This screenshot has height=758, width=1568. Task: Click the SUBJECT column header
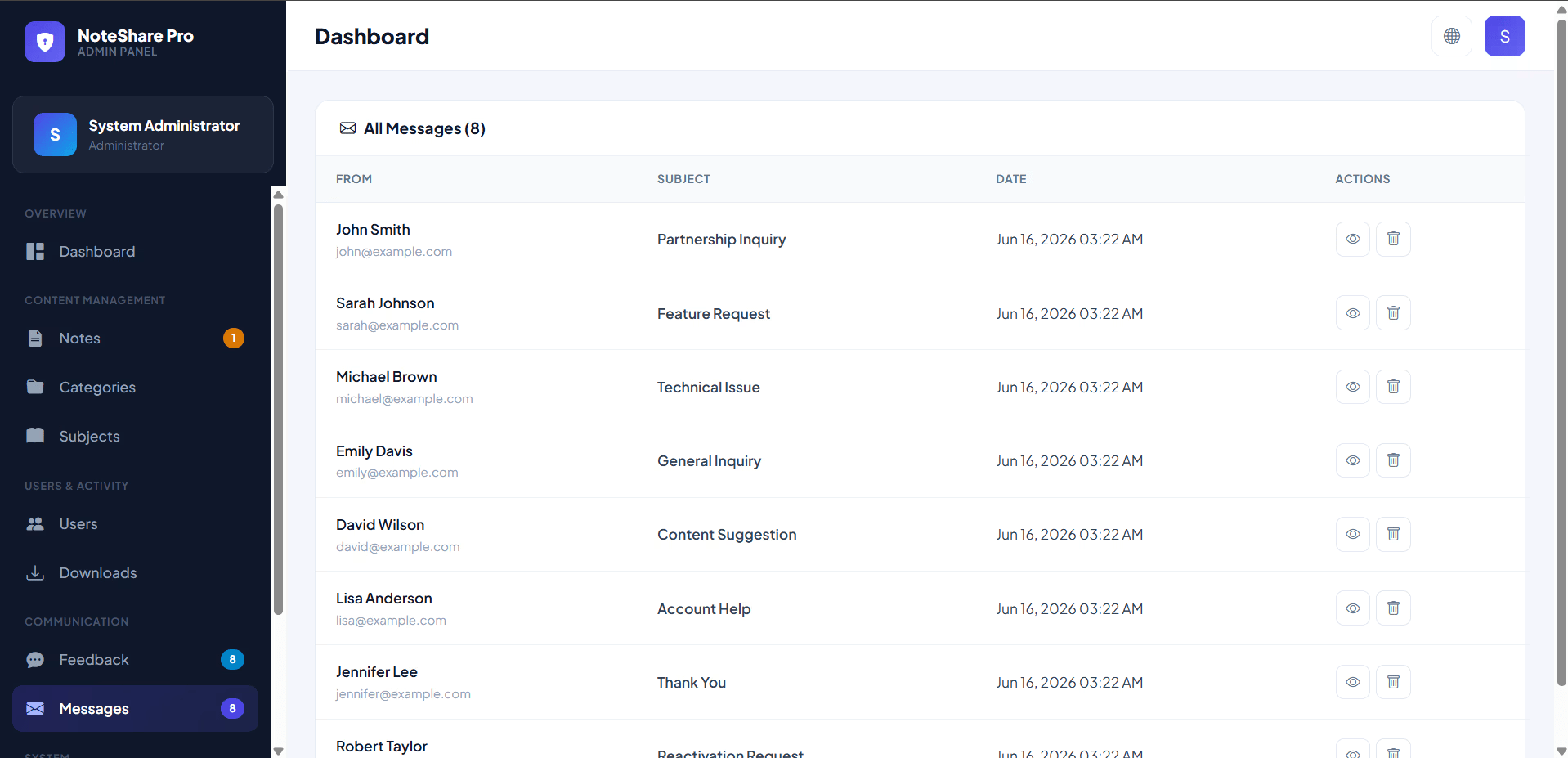(x=683, y=179)
